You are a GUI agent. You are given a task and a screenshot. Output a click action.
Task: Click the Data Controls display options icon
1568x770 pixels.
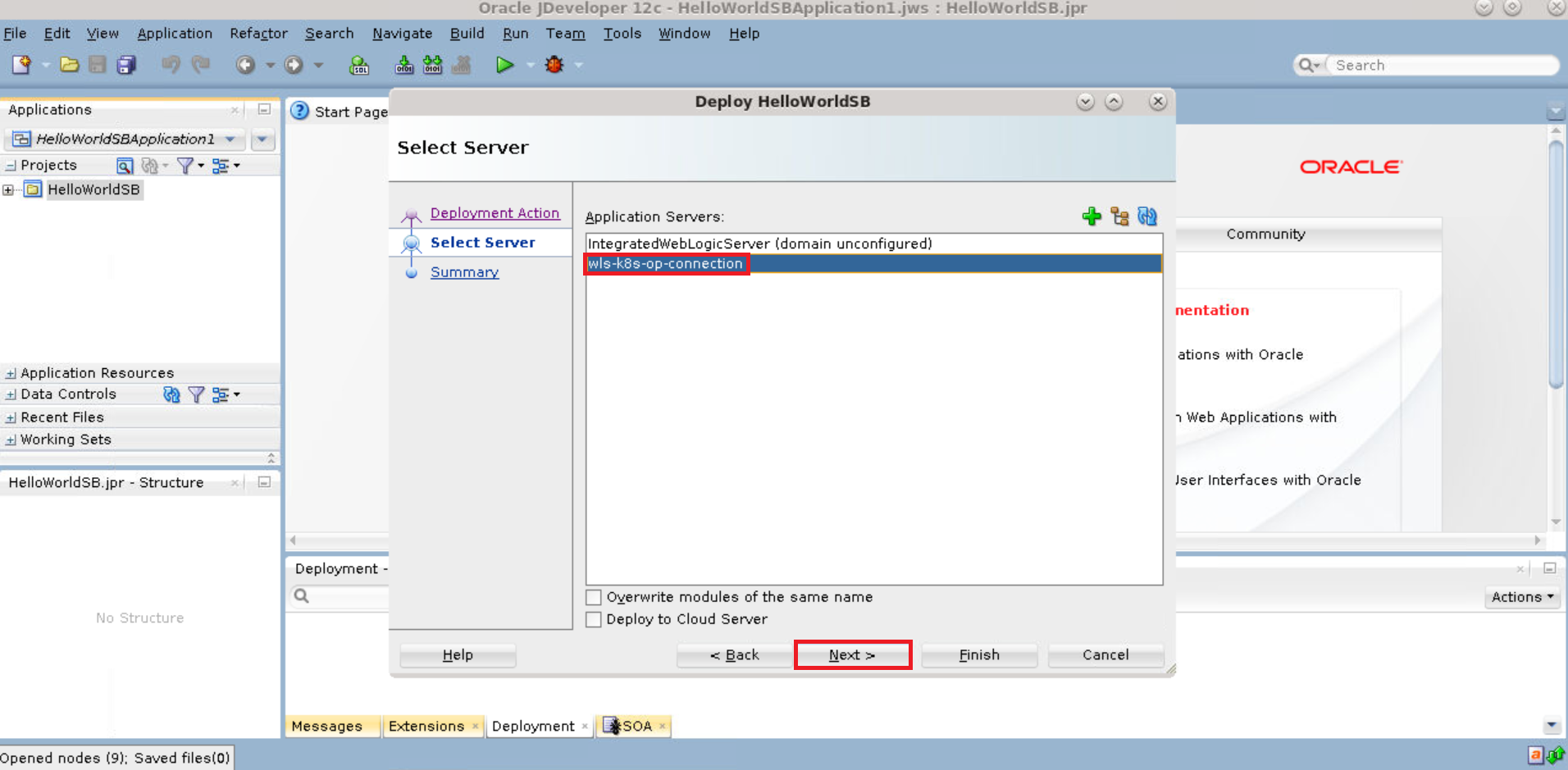(221, 394)
